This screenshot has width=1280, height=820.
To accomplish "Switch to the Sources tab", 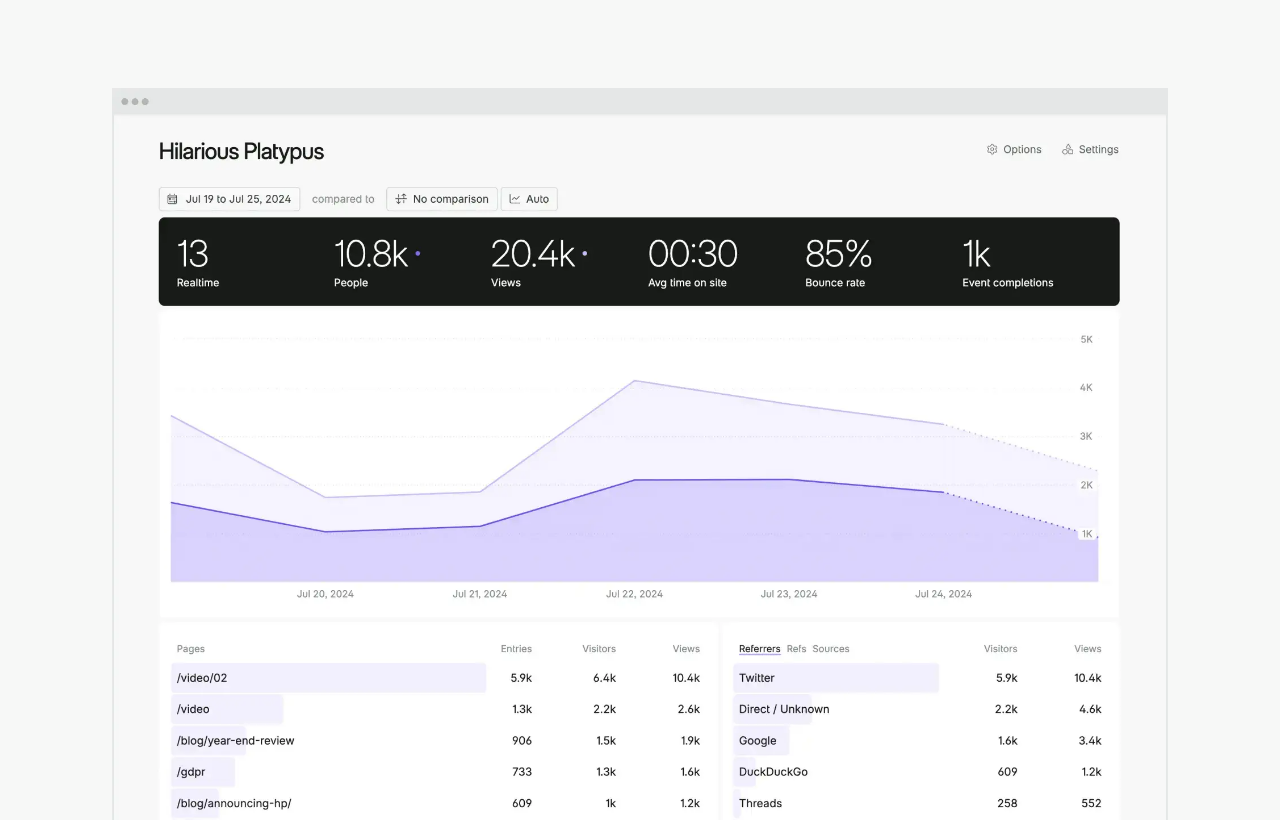I will (831, 649).
